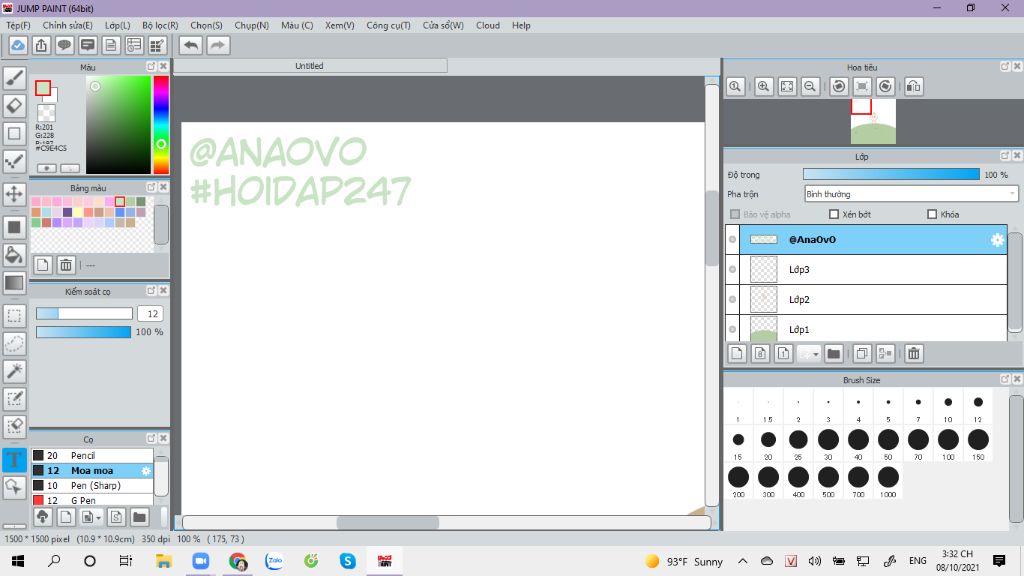1024x576 pixels.
Task: Enable the Khóa checkbox
Action: point(932,214)
